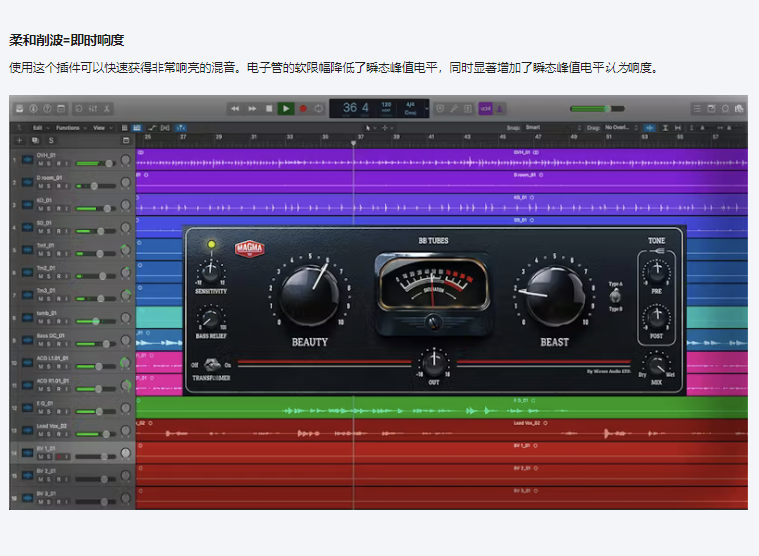Open the Drag mode dropdown
This screenshot has height=556, width=759.
617,128
